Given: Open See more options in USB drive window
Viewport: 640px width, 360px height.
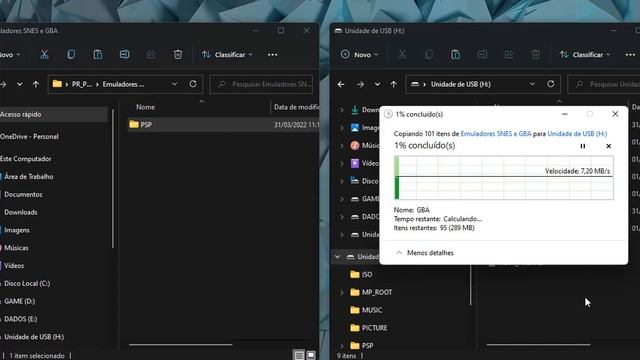Looking at the screenshot, I should pos(630,55).
